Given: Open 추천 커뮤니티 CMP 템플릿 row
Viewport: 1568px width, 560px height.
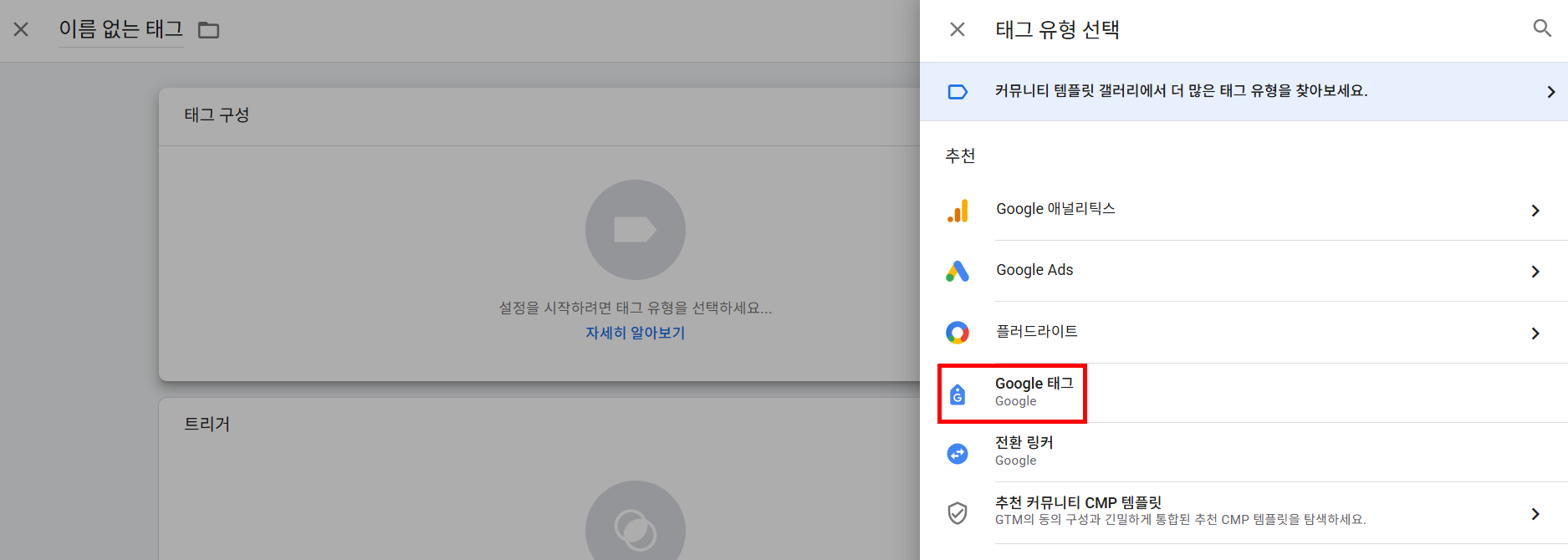Looking at the screenshot, I should pos(1244,512).
